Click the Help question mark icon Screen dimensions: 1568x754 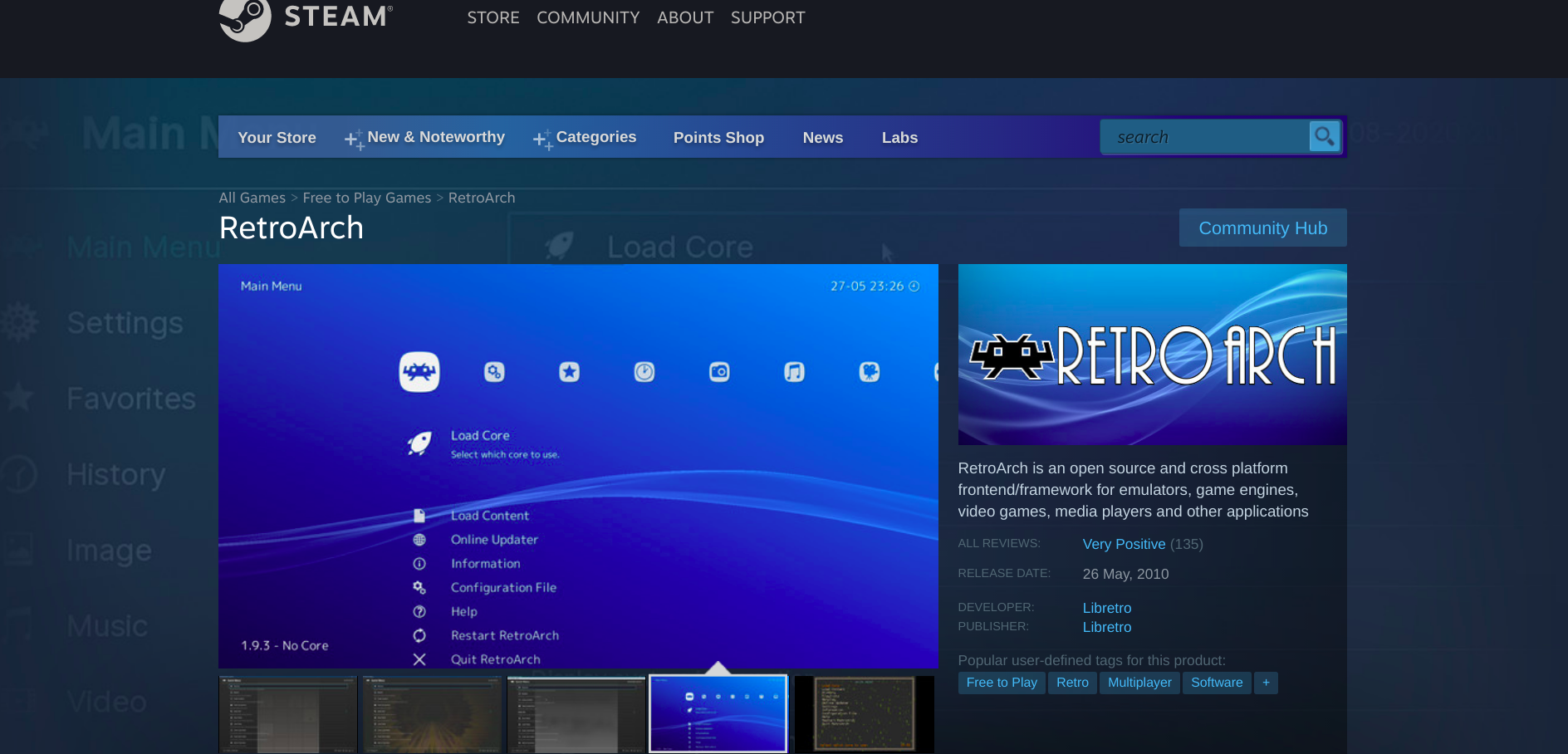pos(419,612)
